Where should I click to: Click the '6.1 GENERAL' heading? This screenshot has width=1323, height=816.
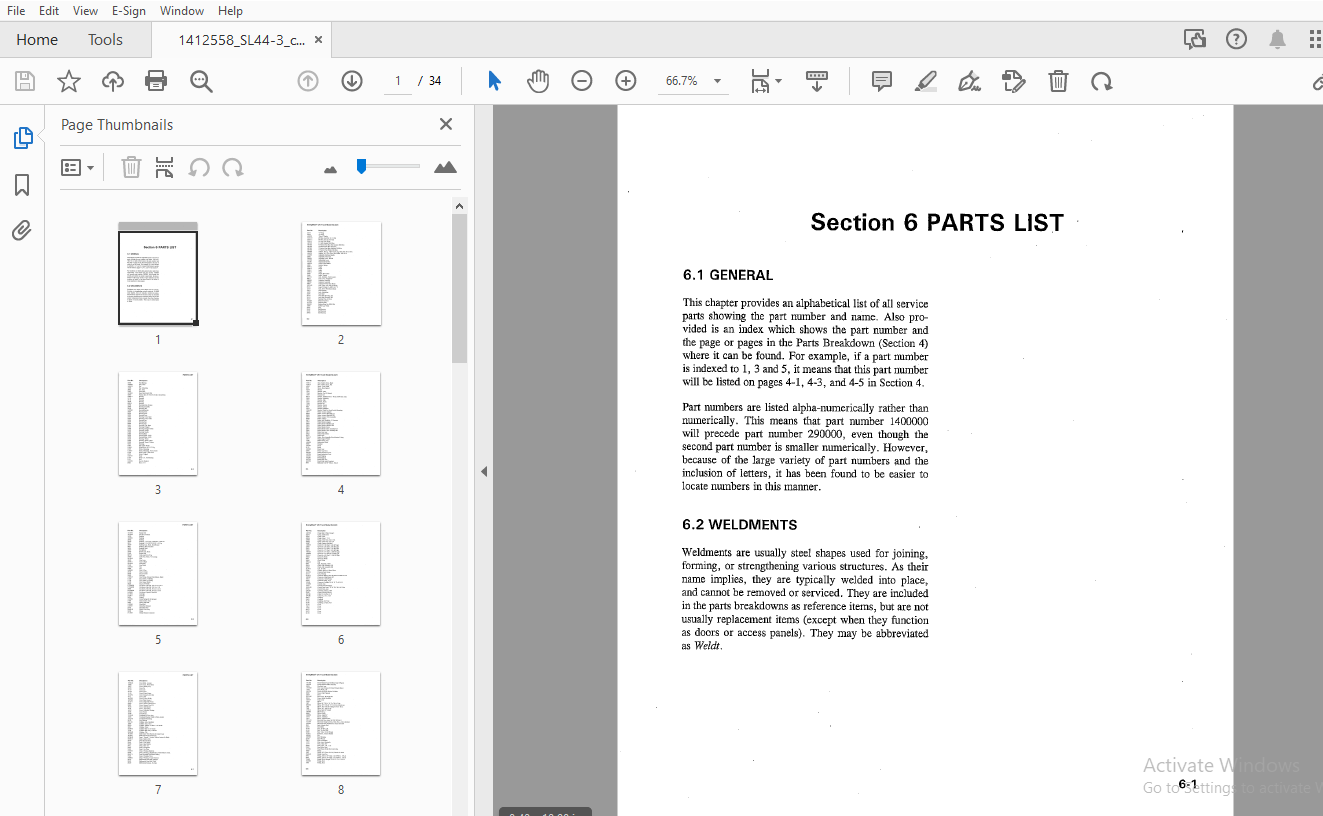coord(728,275)
